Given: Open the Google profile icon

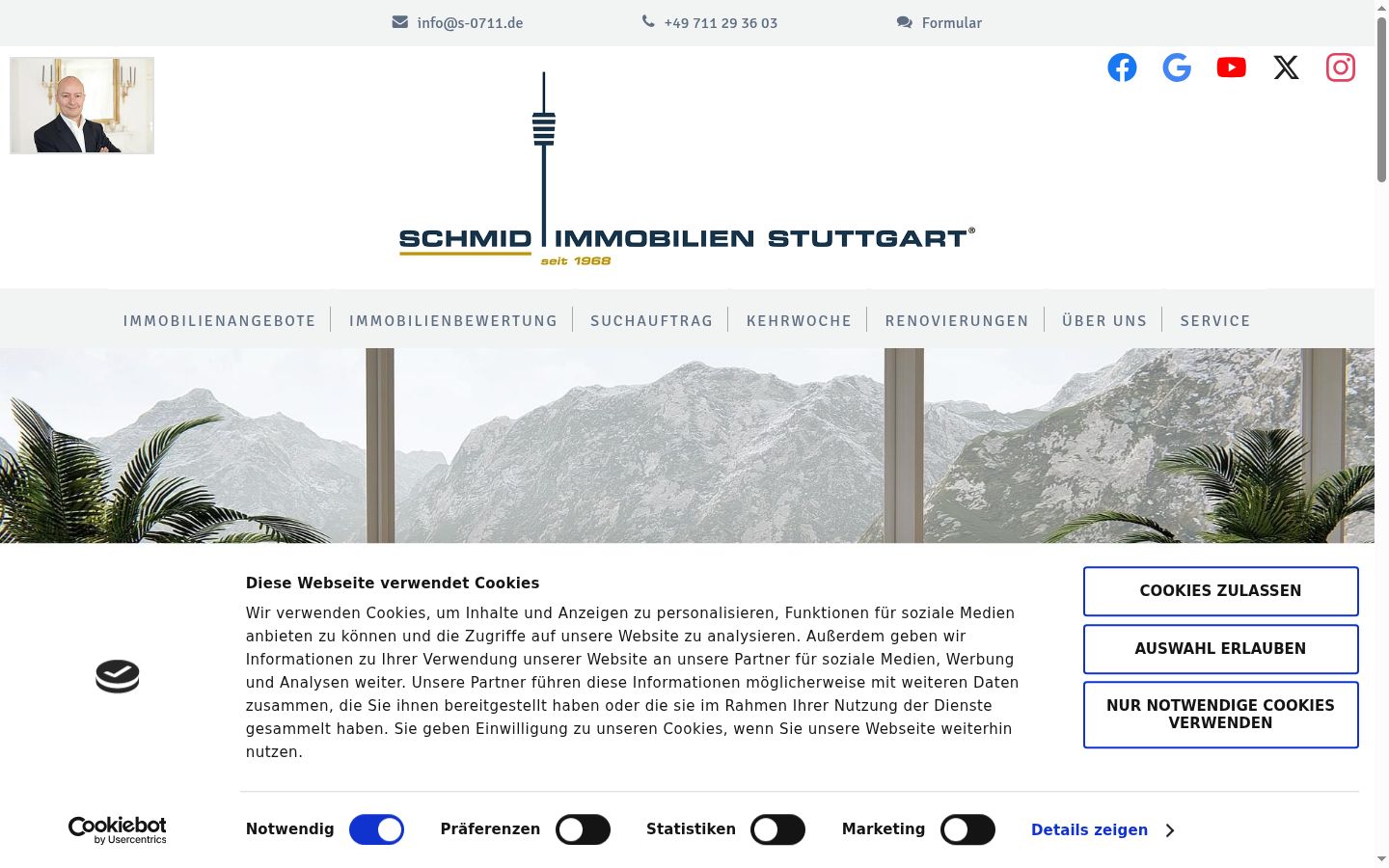Looking at the screenshot, I should [1177, 68].
